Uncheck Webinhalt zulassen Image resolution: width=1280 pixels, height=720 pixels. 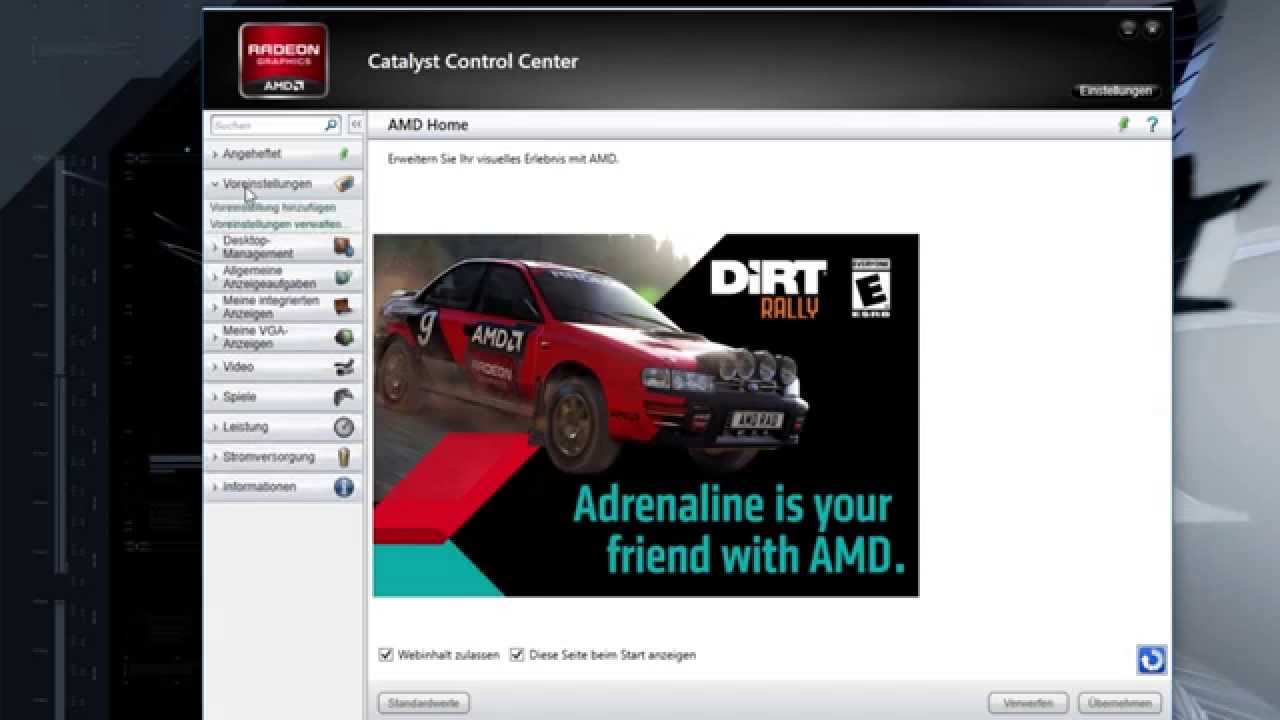pyautogui.click(x=386, y=655)
